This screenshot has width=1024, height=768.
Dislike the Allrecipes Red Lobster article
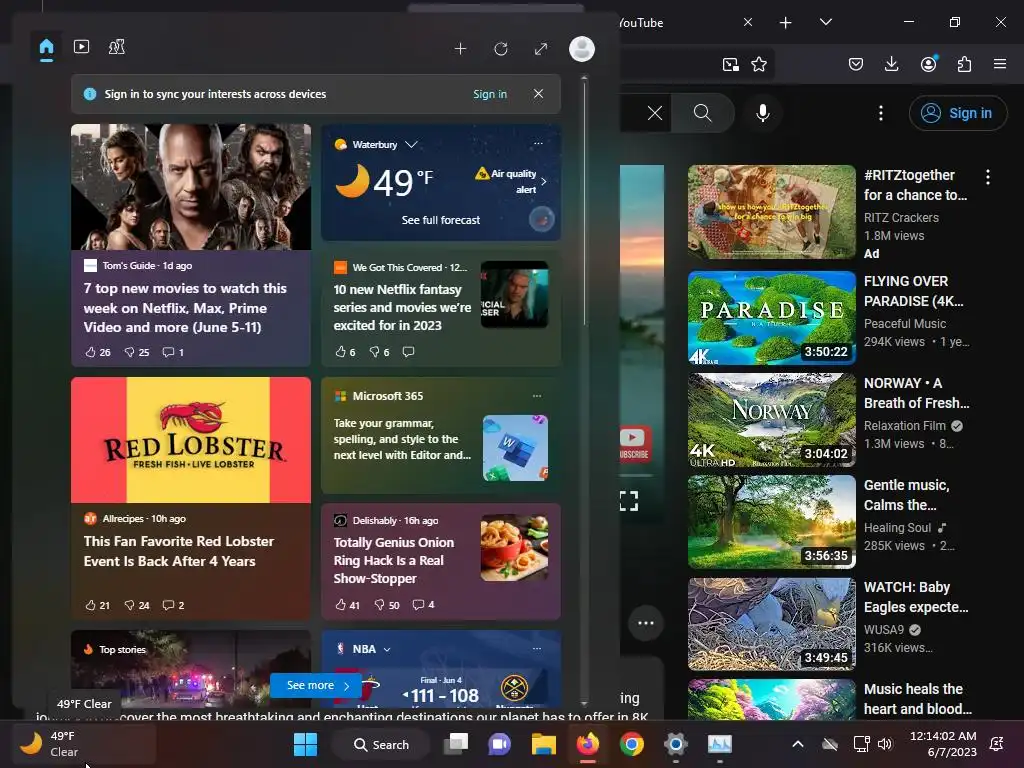click(x=137, y=605)
